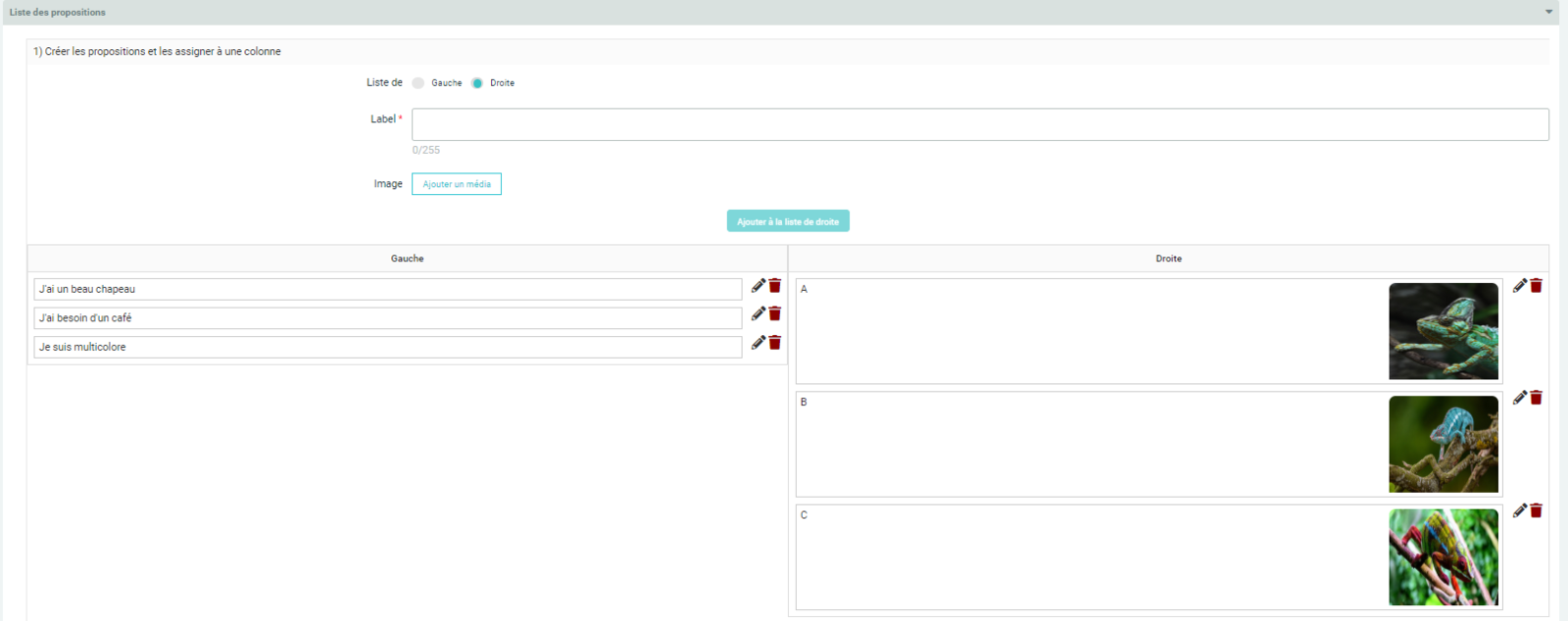Open the chameleon thumbnail of proposition A

[x=1444, y=331]
